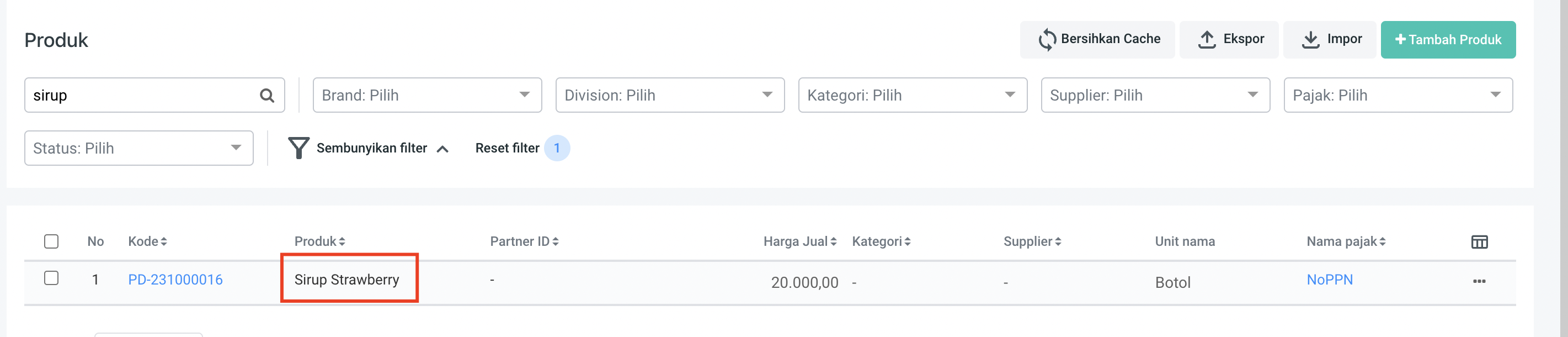Click the sirup search input field
1568x337 pixels.
140,96
